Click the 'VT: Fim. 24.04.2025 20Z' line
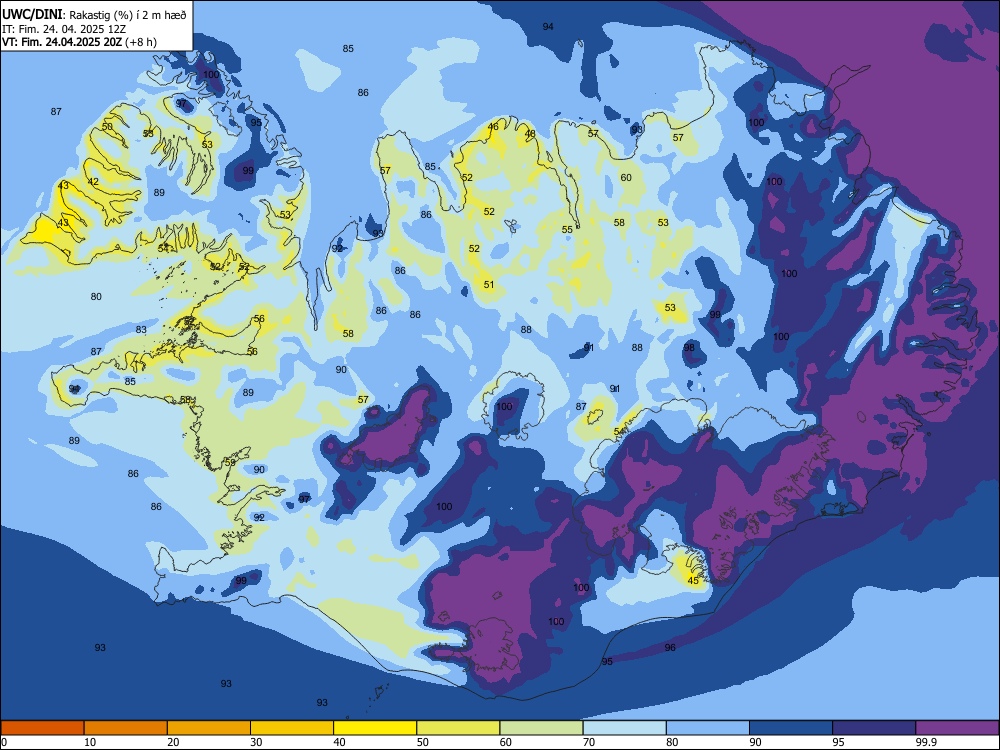 coord(62,42)
